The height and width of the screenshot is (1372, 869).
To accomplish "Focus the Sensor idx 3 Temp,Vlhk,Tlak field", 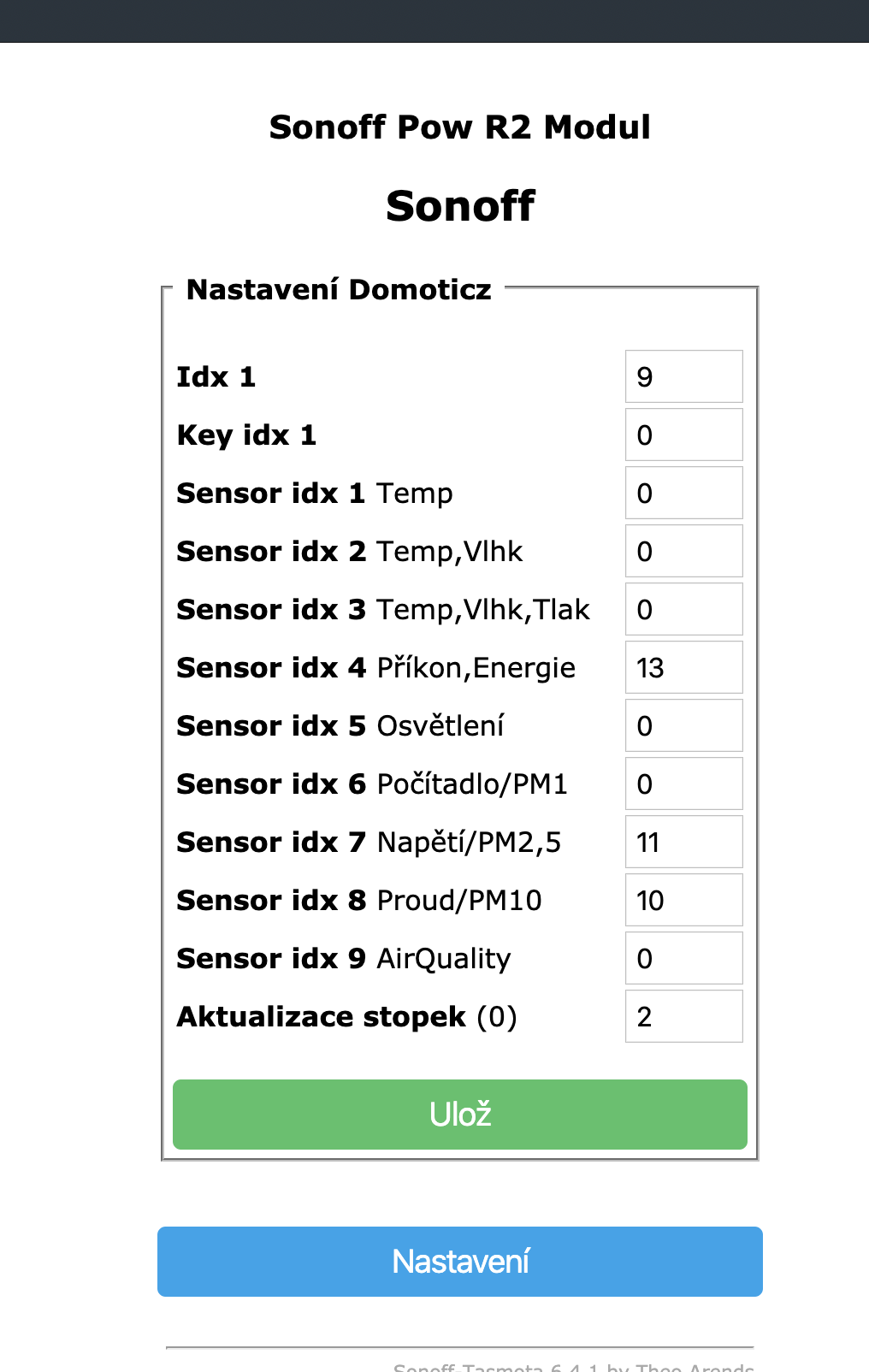I will point(683,609).
